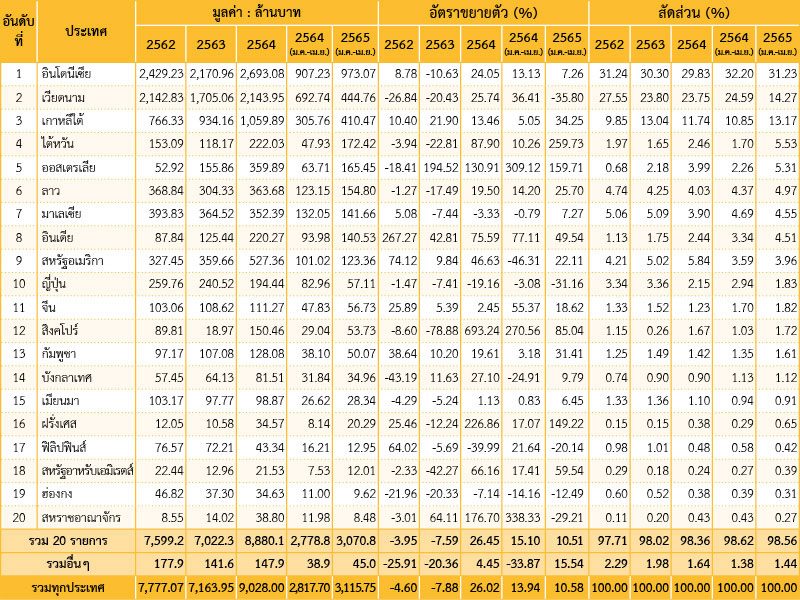
Task: Select the ฝรั่งเศส country cell
Action: (x=59, y=423)
